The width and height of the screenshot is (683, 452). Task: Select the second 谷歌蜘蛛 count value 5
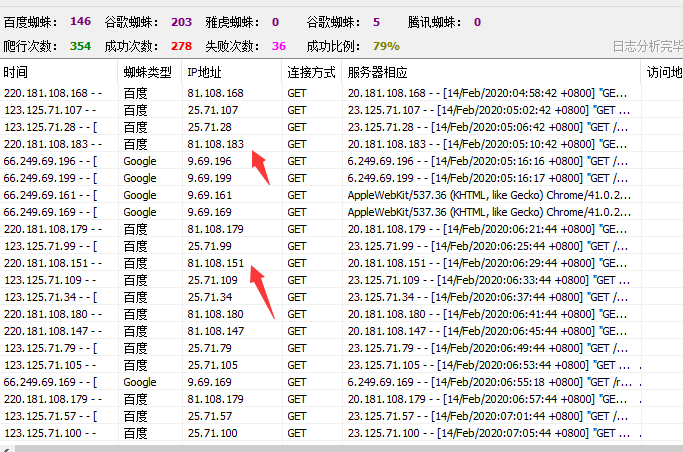pos(376,22)
